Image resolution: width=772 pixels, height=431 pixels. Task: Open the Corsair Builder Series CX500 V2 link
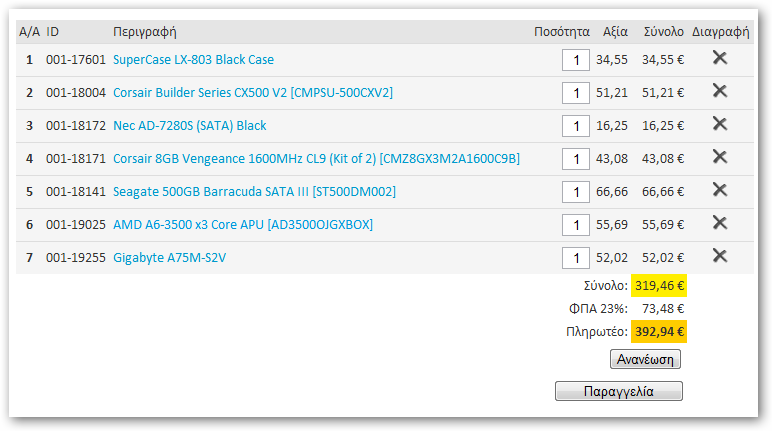point(253,93)
